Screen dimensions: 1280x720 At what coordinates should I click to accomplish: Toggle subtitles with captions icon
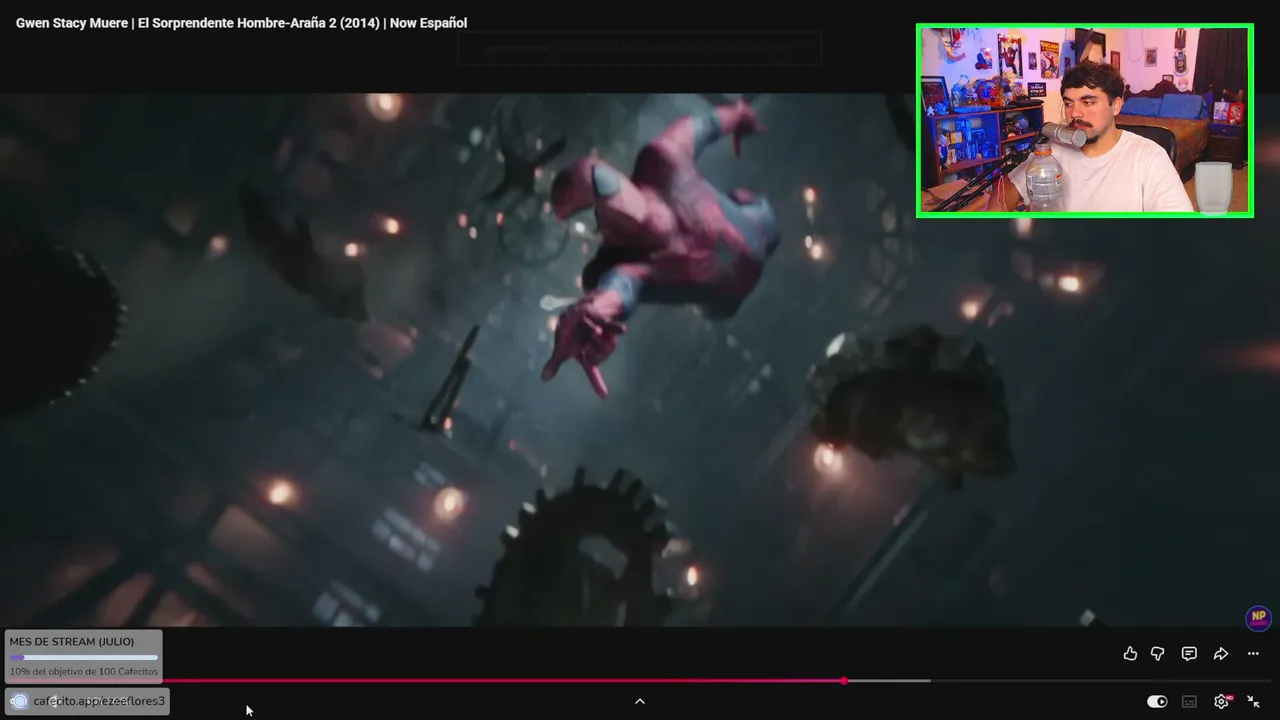click(x=1189, y=702)
